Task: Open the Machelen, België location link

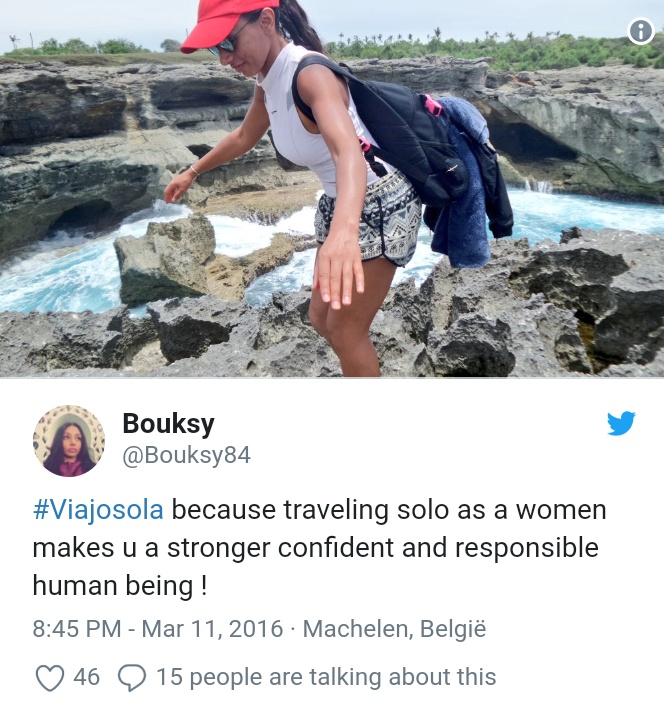Action: (394, 629)
